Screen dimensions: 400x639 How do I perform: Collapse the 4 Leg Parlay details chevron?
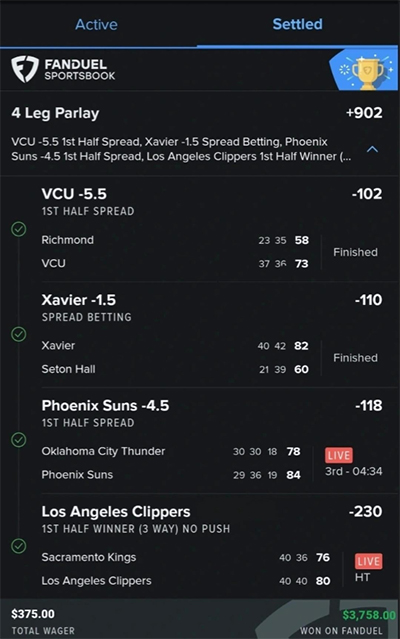pyautogui.click(x=372, y=149)
